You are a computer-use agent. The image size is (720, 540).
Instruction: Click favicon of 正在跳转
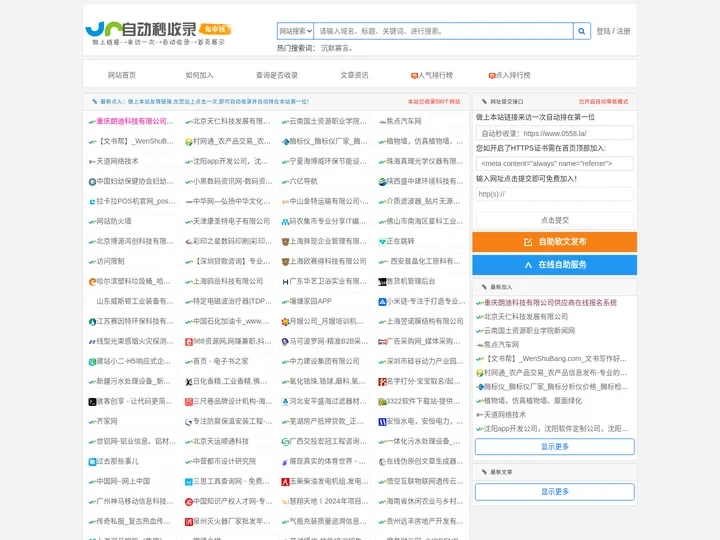pyautogui.click(x=382, y=242)
